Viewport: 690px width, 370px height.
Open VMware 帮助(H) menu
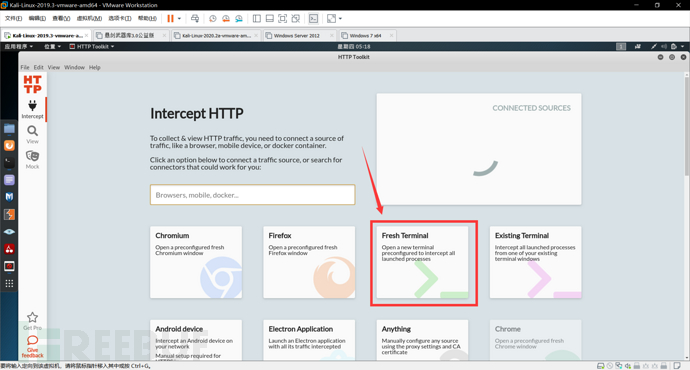coord(147,18)
